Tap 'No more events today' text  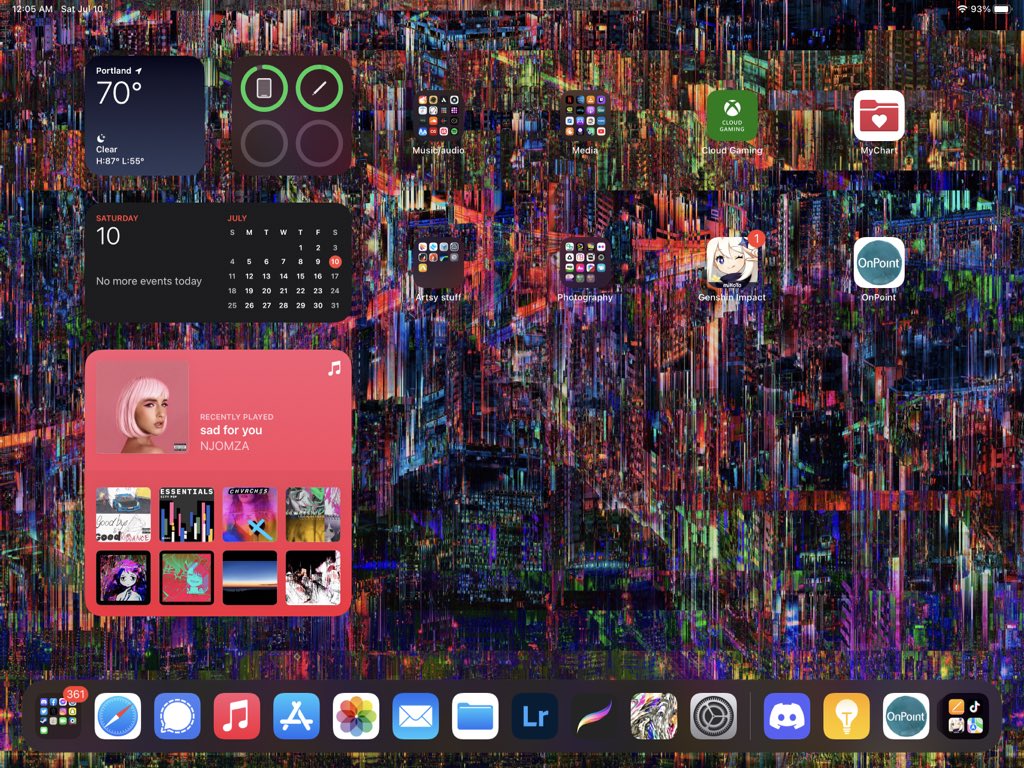149,281
